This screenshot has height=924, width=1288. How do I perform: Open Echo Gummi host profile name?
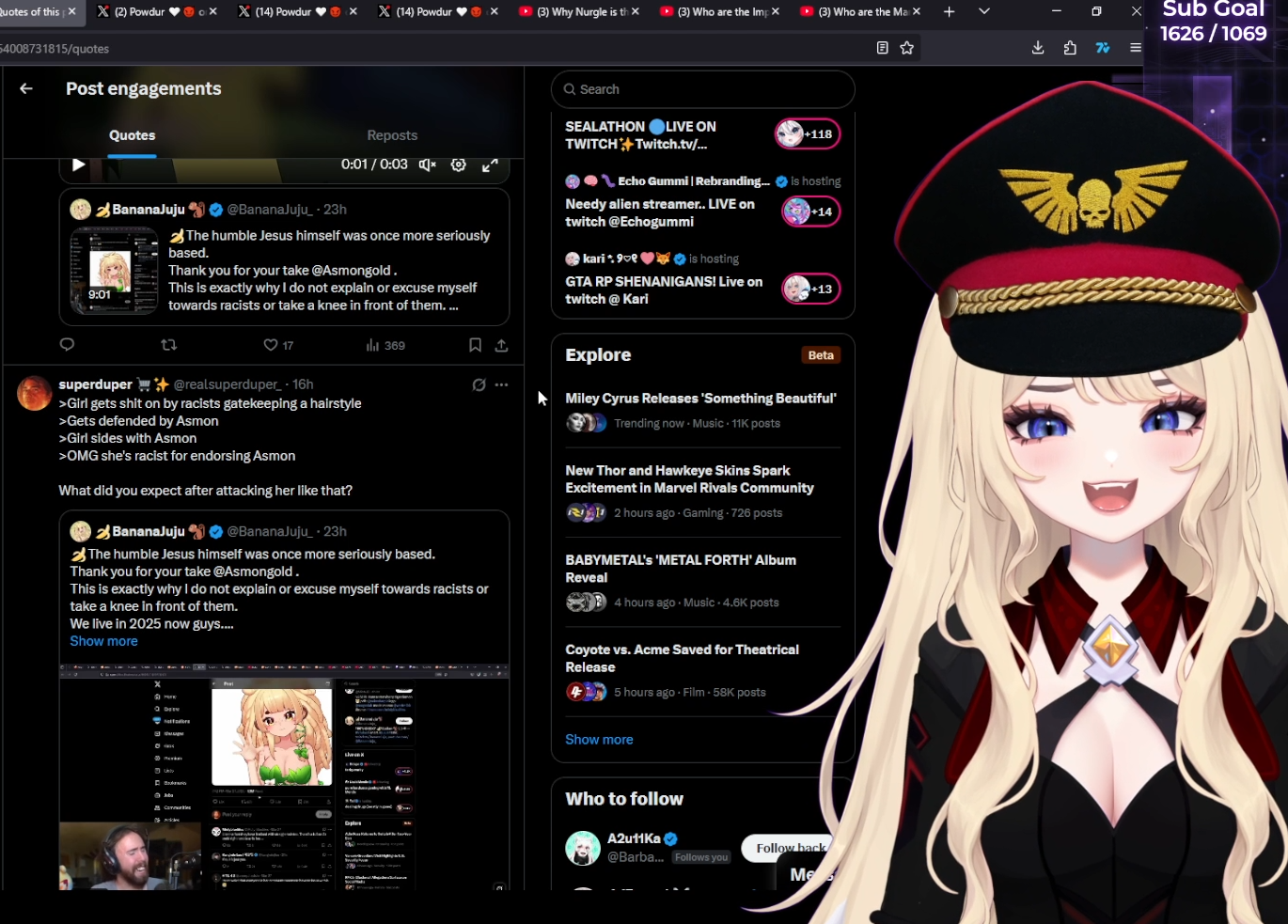tap(694, 181)
